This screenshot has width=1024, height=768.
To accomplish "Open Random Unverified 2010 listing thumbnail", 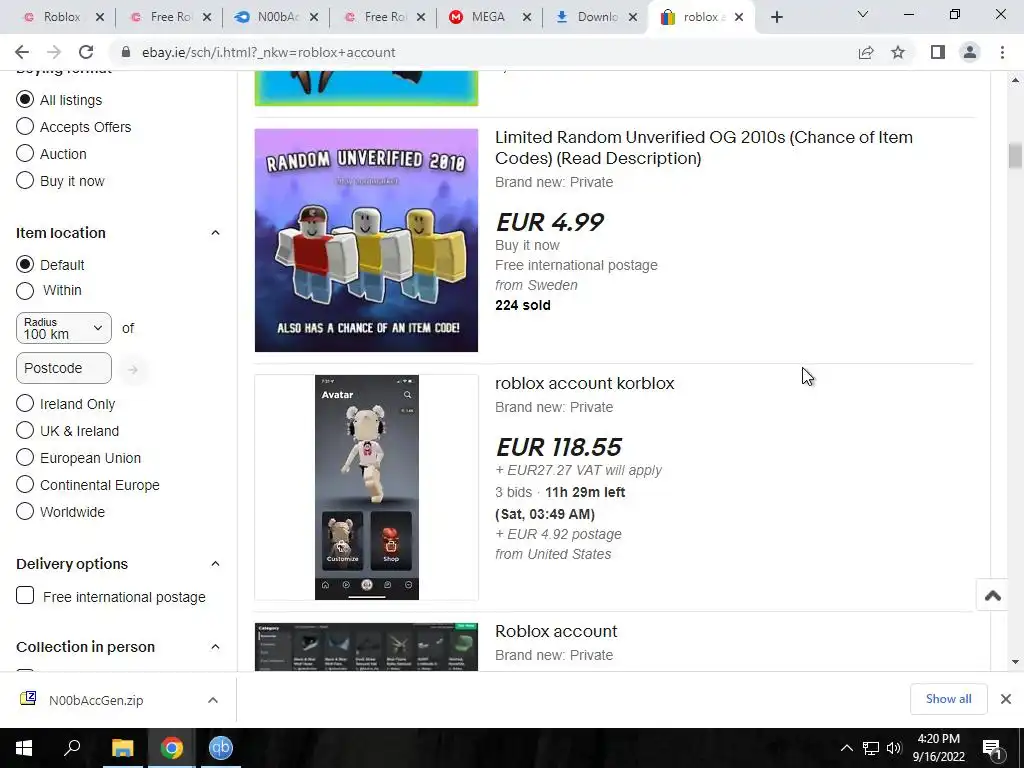I will tap(366, 240).
